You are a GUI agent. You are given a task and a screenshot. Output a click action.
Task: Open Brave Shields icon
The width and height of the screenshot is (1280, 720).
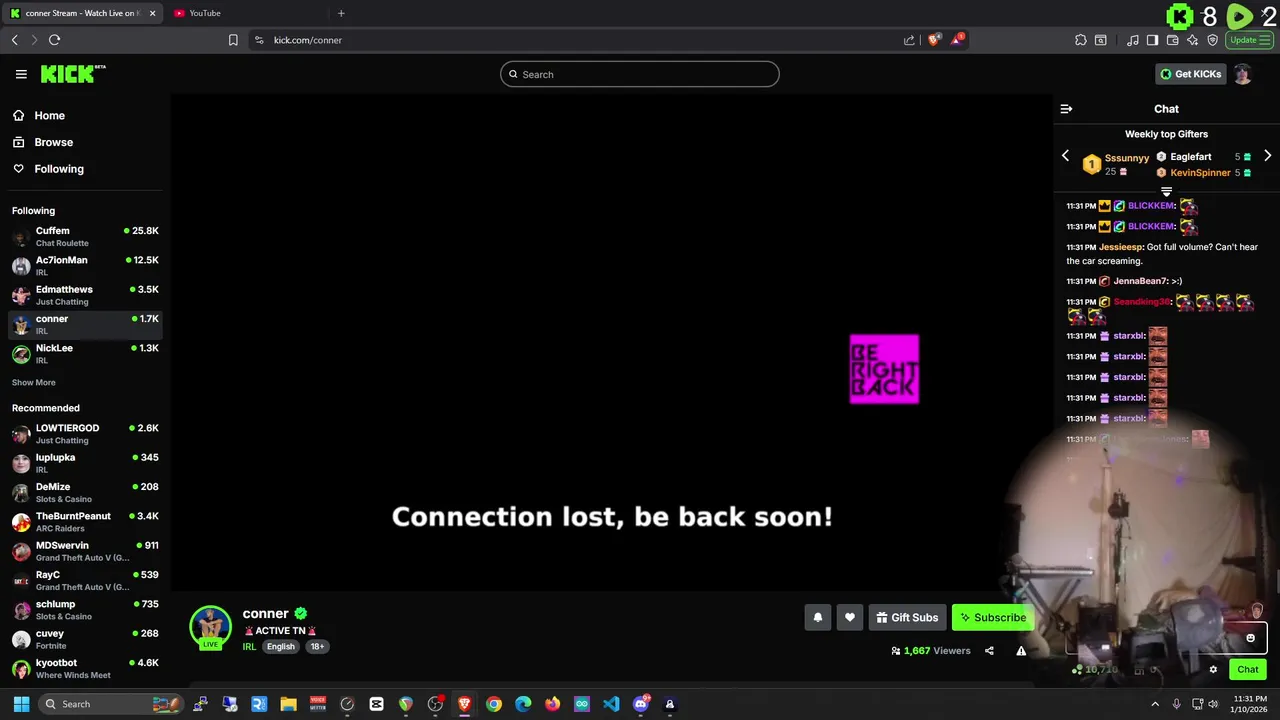(933, 40)
